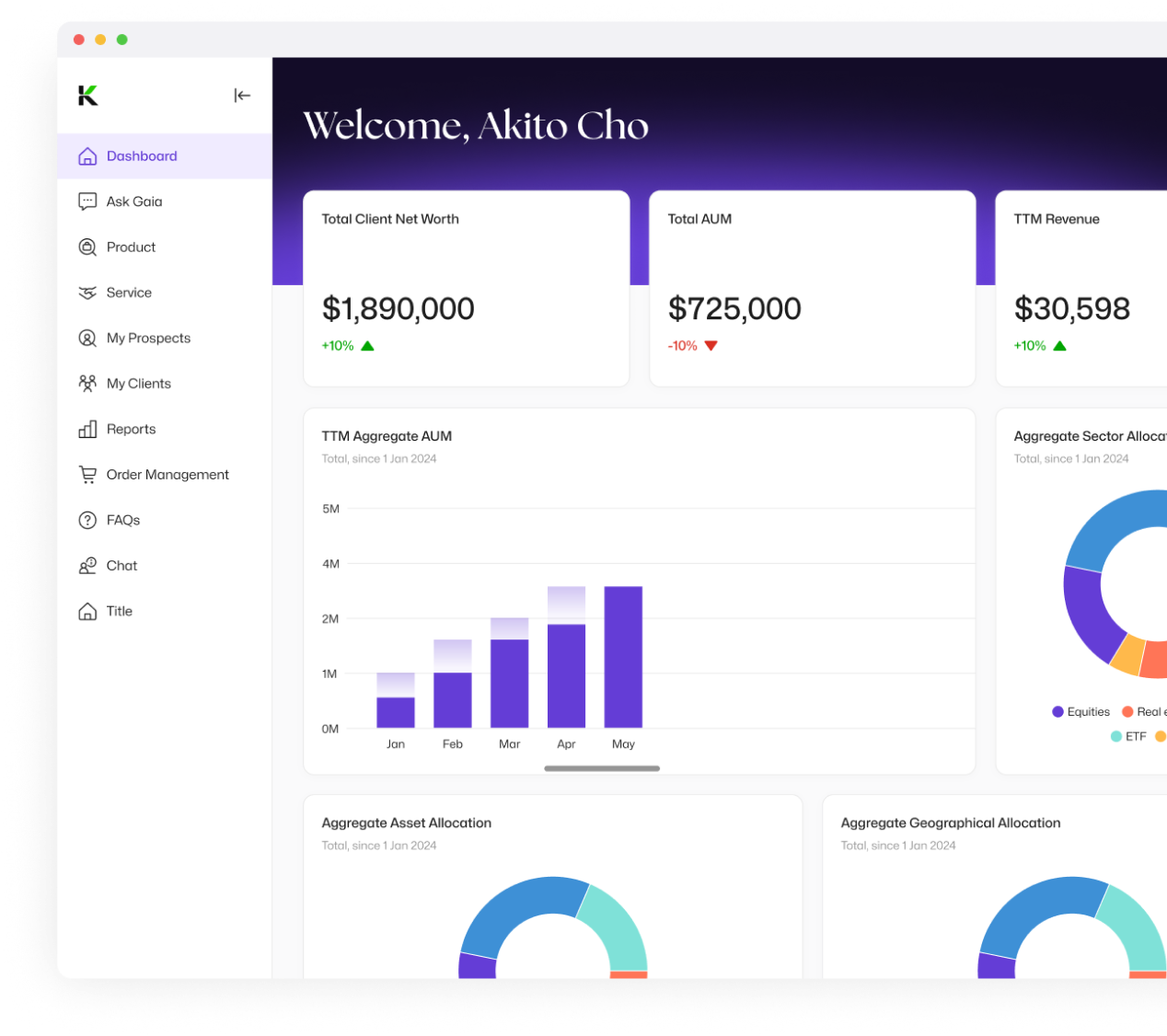Collapse the sidebar with the arrow control
This screenshot has height=1036, width=1167.
click(x=242, y=95)
